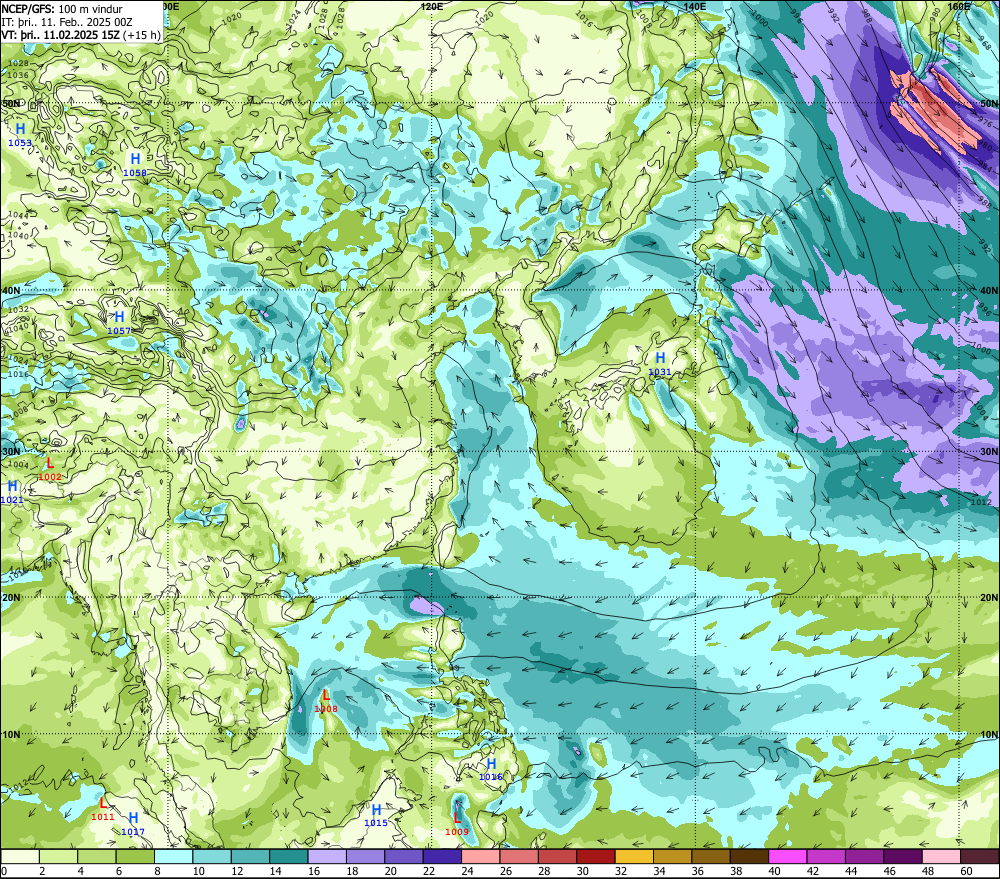This screenshot has height=879, width=1000.
Task: Pick the legend swatch between 10 and 12
Action: [x=212, y=856]
